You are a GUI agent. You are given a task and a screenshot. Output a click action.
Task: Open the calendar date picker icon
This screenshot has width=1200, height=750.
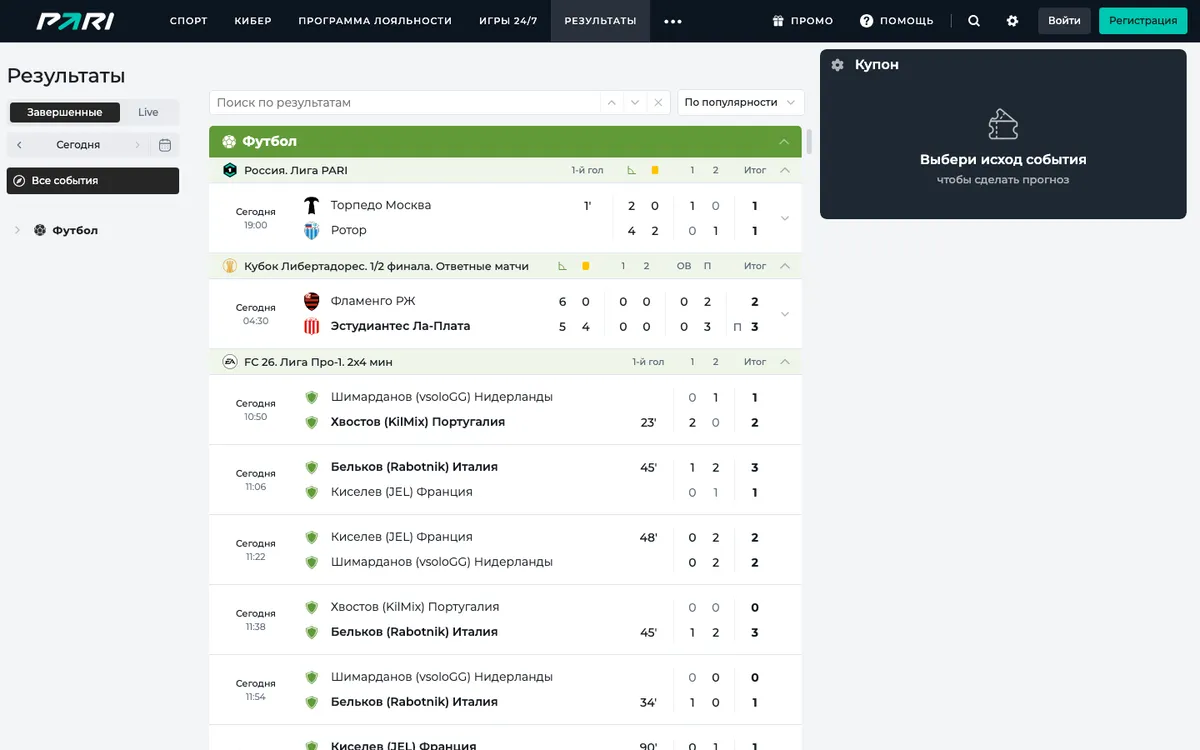pyautogui.click(x=165, y=145)
